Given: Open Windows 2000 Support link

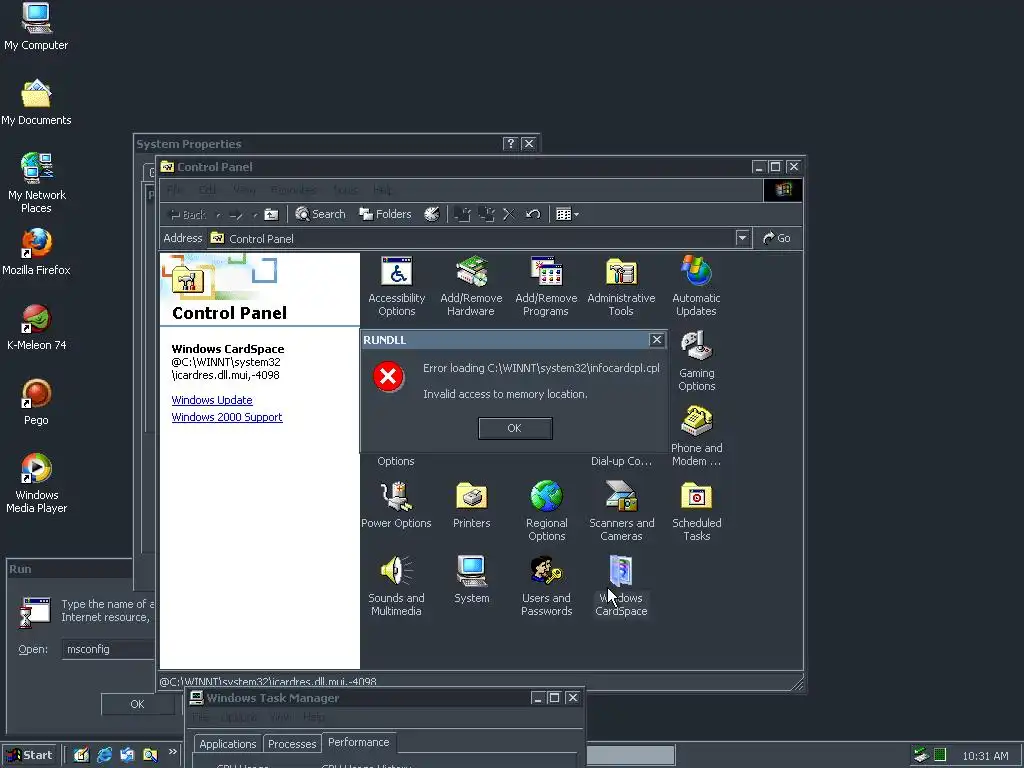Looking at the screenshot, I should [x=227, y=417].
